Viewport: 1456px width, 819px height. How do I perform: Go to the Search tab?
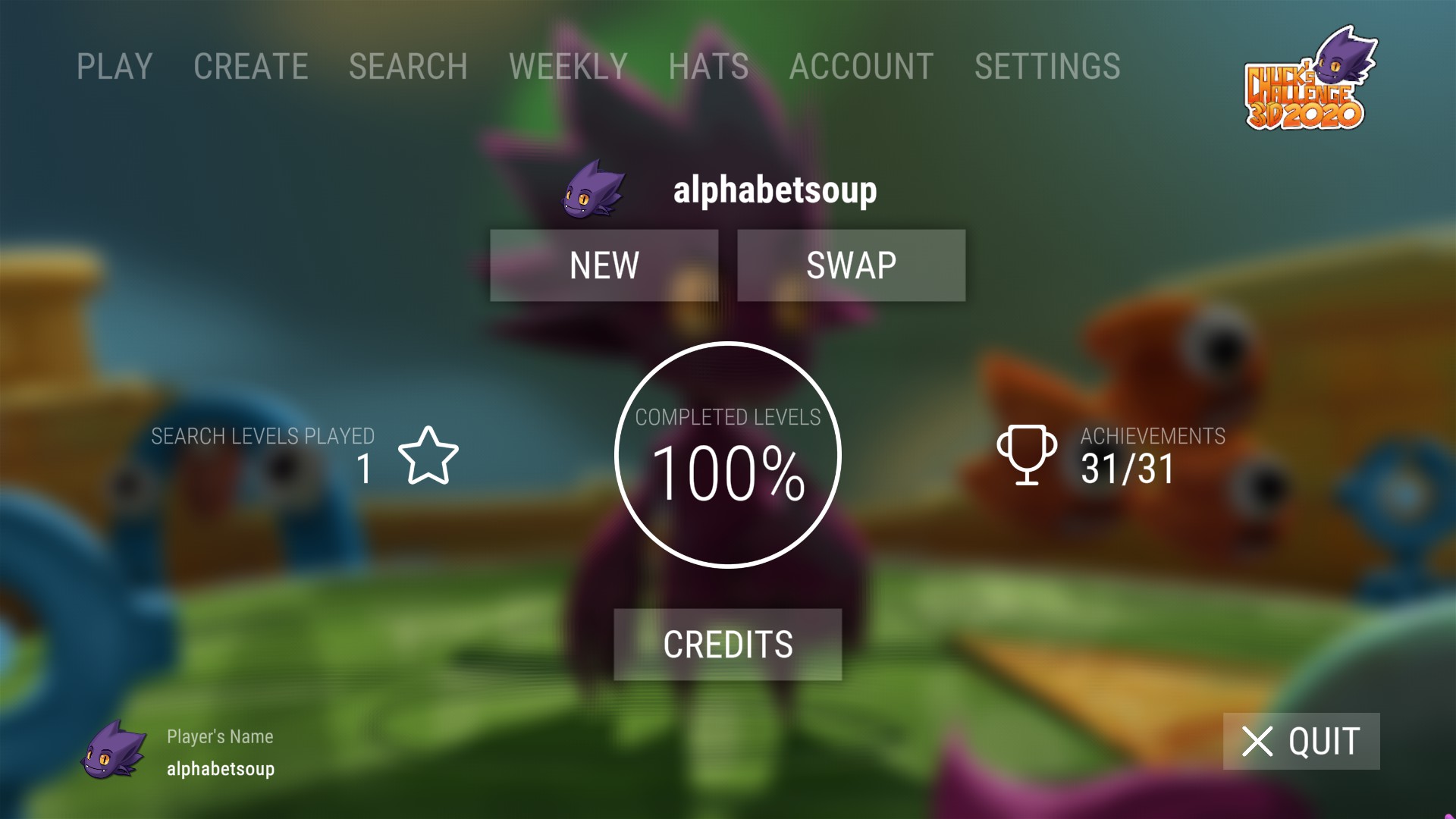point(408,67)
